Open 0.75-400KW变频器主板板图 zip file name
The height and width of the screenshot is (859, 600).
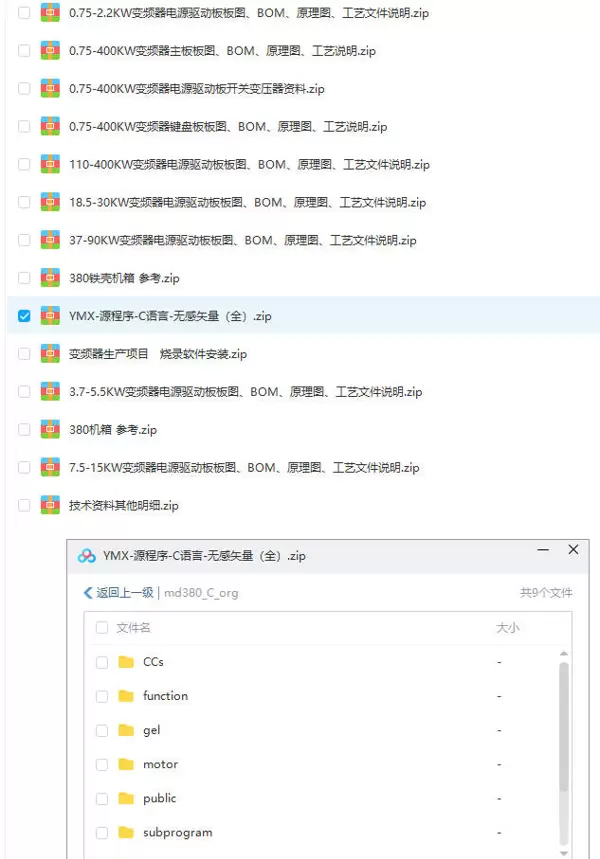click(x=222, y=50)
